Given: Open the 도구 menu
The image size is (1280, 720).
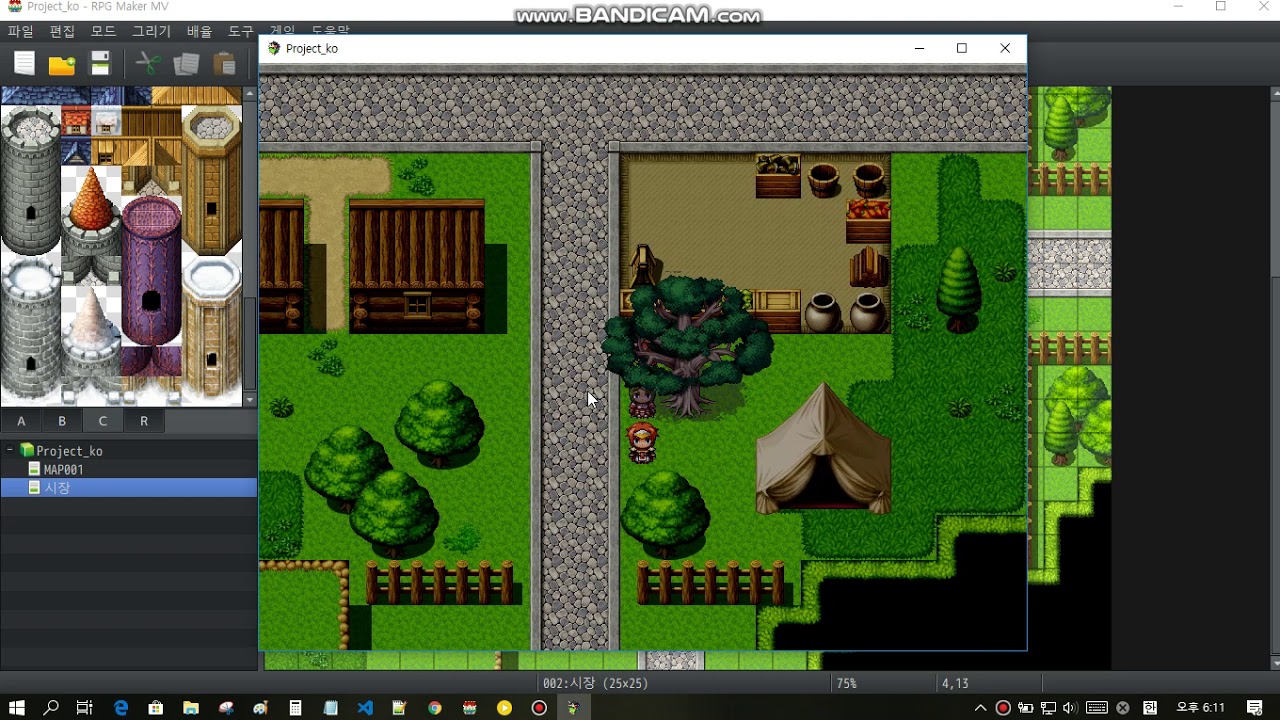Looking at the screenshot, I should tap(240, 32).
